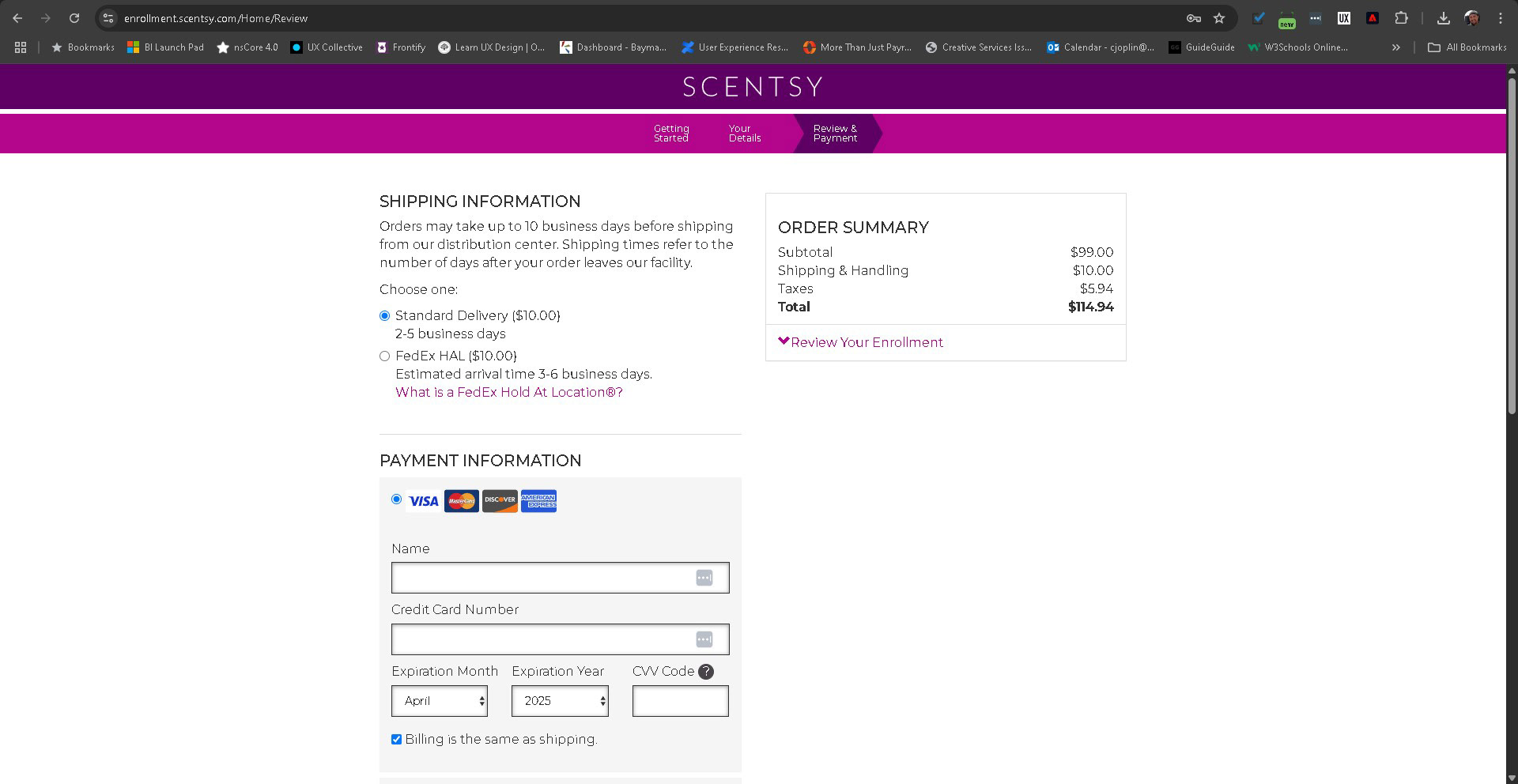This screenshot has height=784, width=1518.
Task: Click the Credit Card Number field
Action: 560,639
